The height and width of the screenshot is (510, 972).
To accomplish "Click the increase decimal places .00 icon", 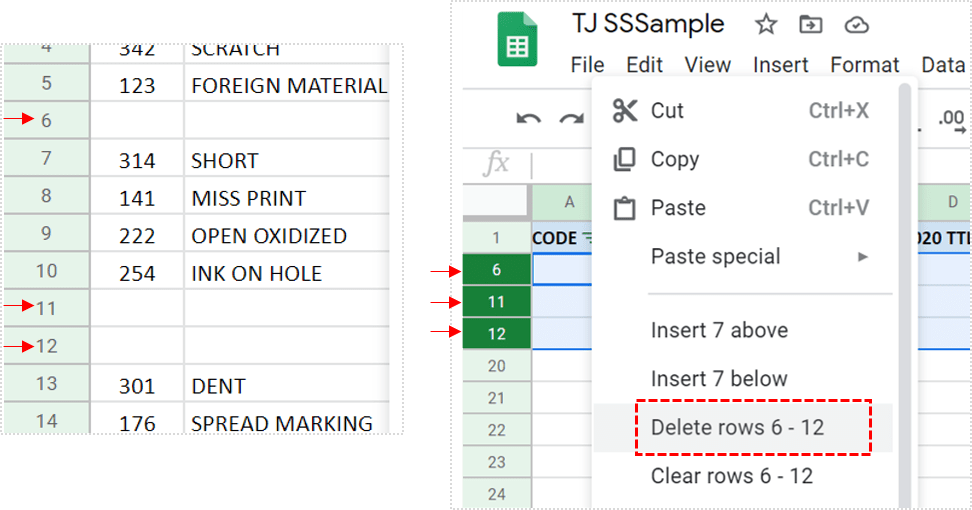I will [x=952, y=120].
